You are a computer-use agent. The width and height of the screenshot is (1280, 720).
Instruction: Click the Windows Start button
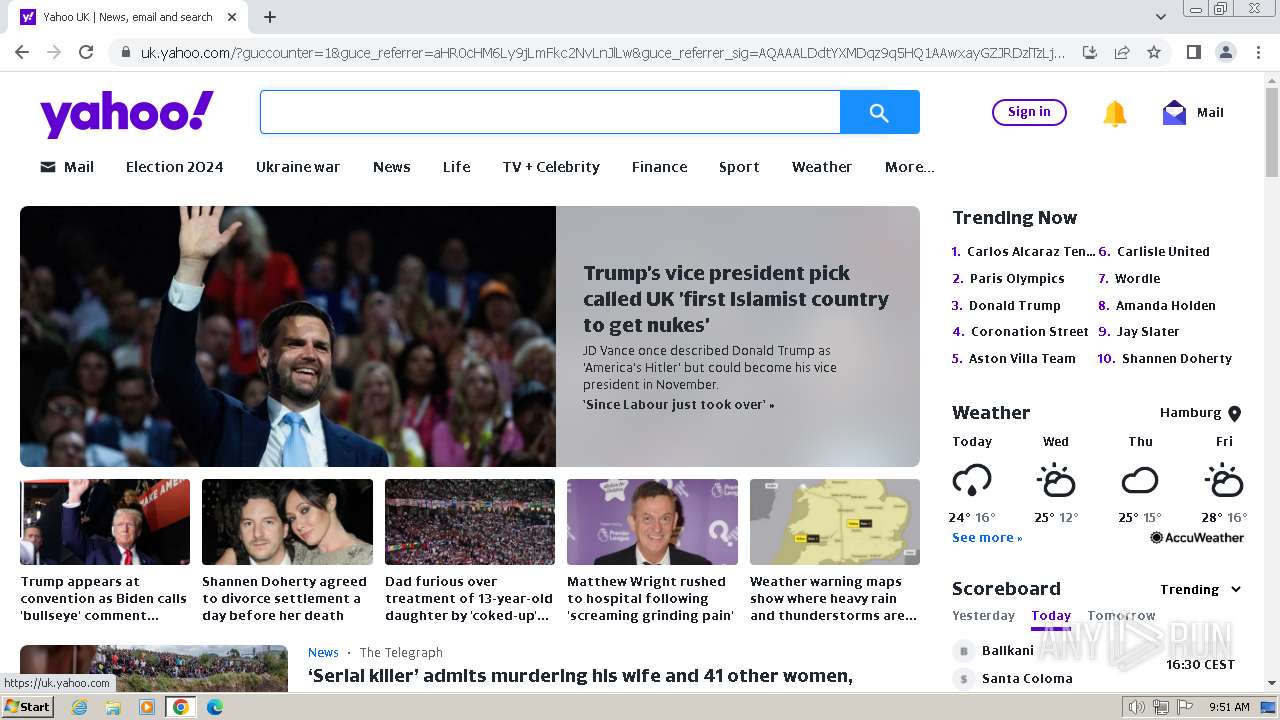28,707
